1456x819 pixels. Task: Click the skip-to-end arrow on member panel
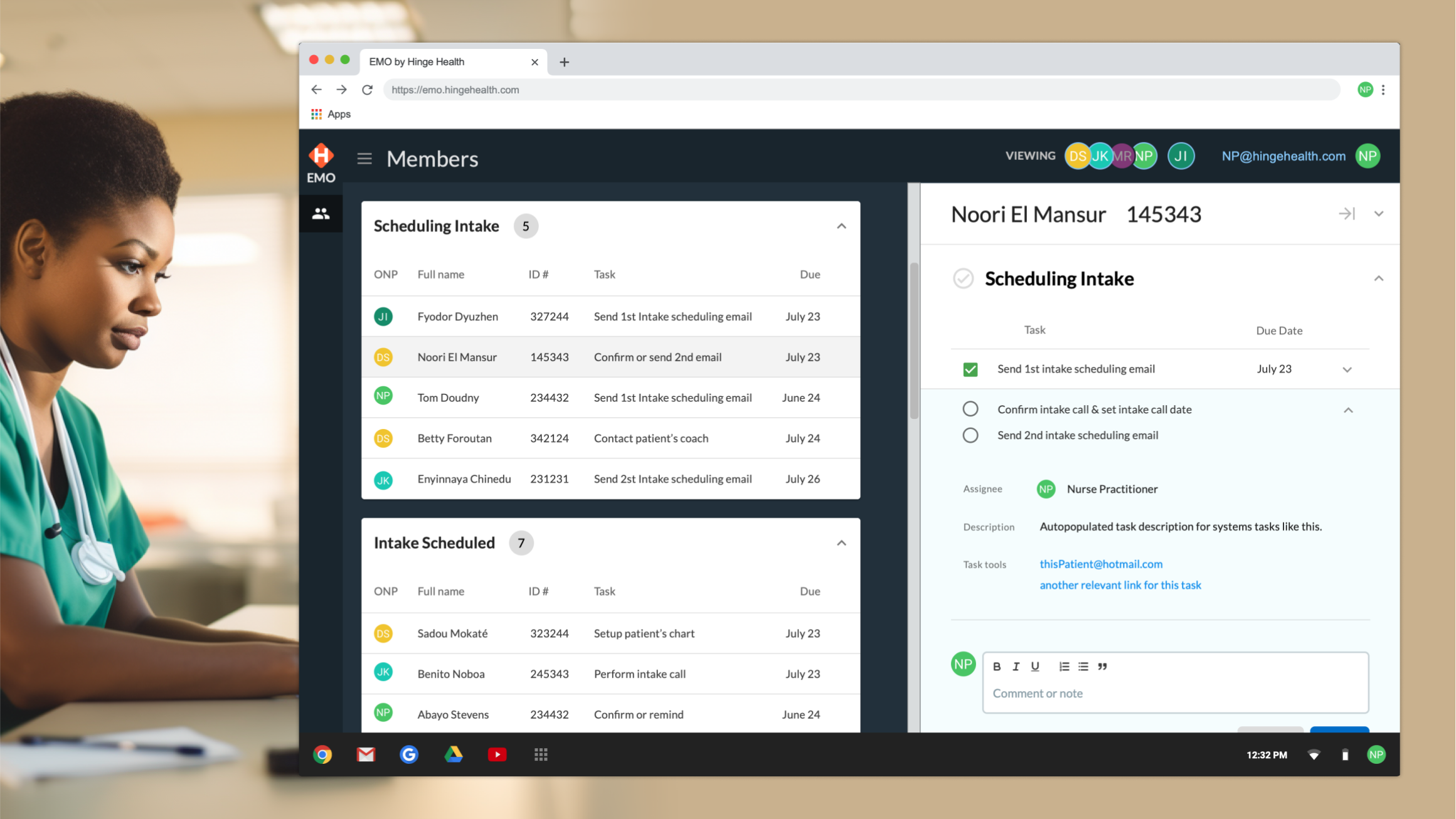[x=1346, y=214]
